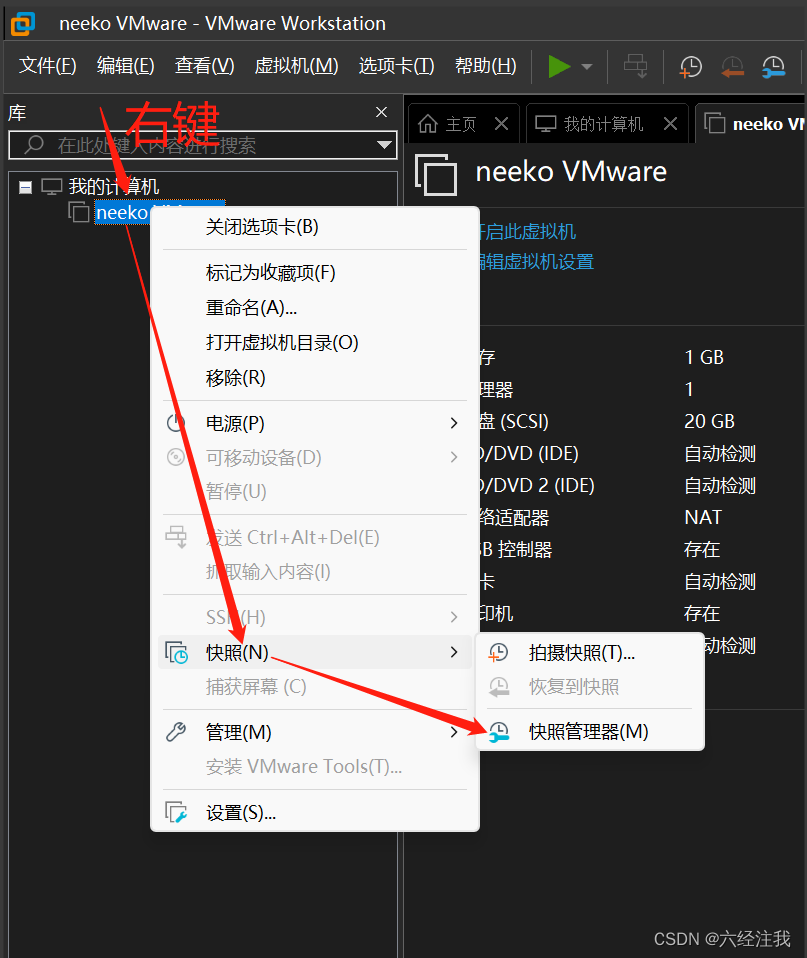The height and width of the screenshot is (958, 807).
Task: Open the 快照(N) submenu
Action: [x=315, y=652]
